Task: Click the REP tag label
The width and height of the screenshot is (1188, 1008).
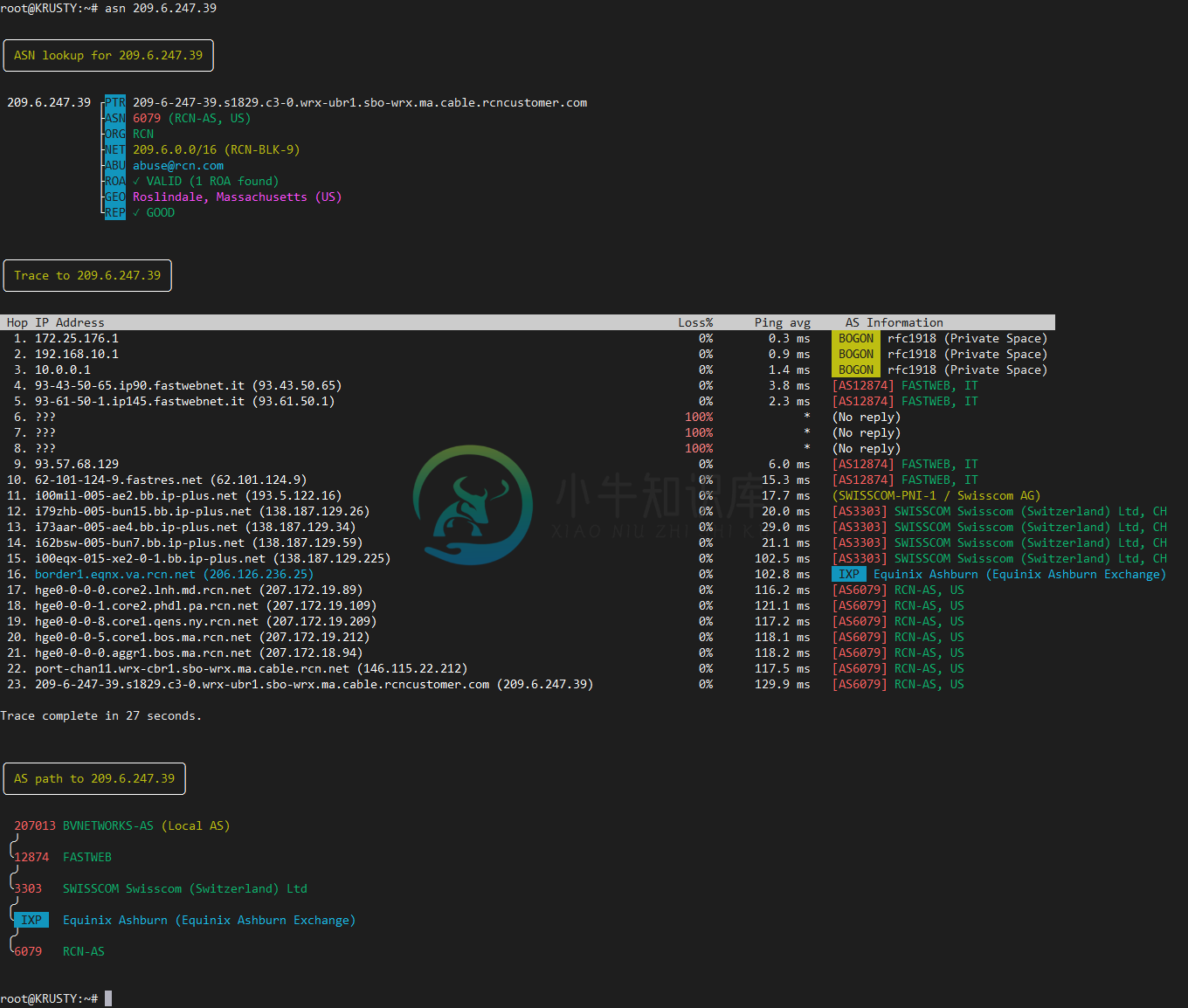Action: pos(115,212)
